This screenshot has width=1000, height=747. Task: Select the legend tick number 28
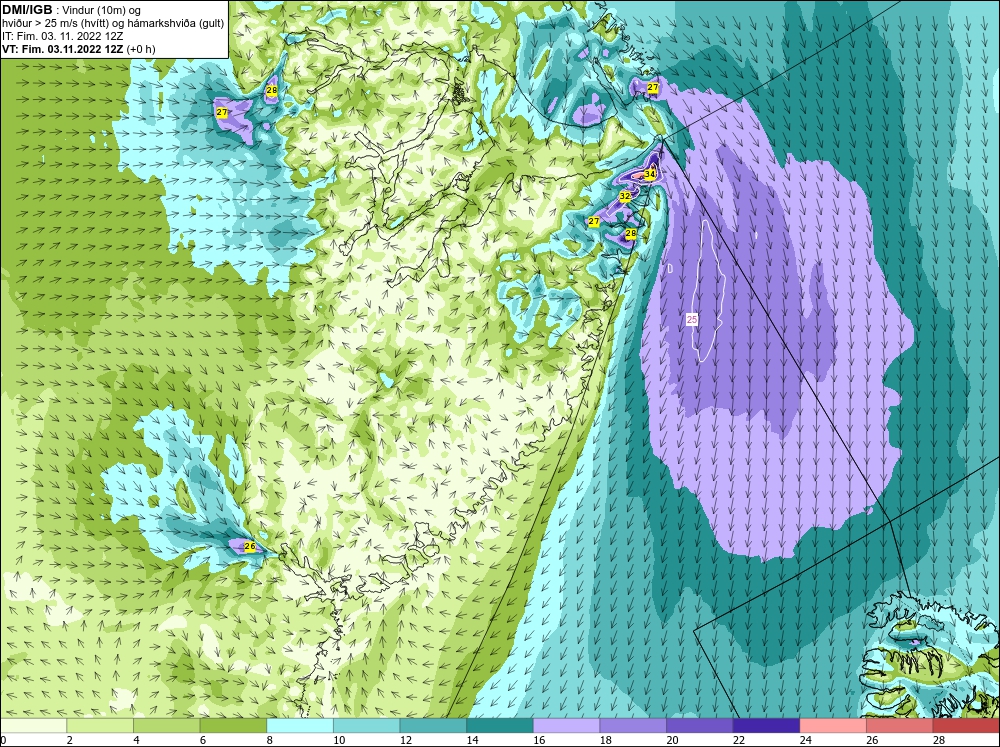coord(938,740)
